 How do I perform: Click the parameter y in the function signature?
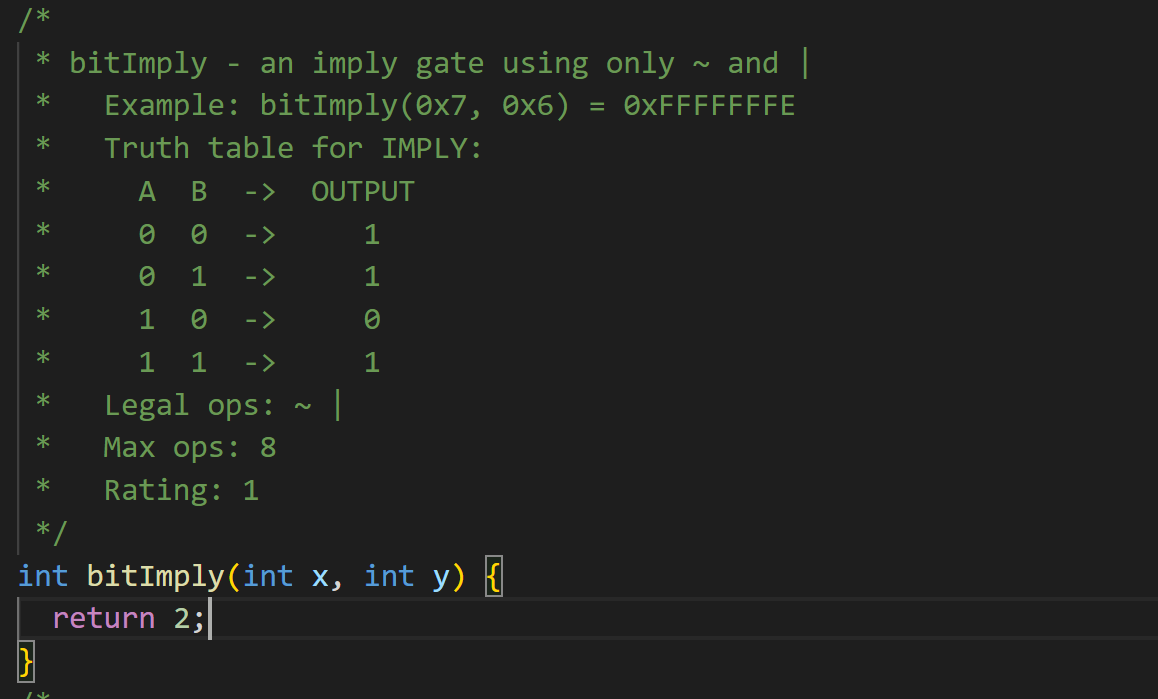pyautogui.click(x=441, y=578)
